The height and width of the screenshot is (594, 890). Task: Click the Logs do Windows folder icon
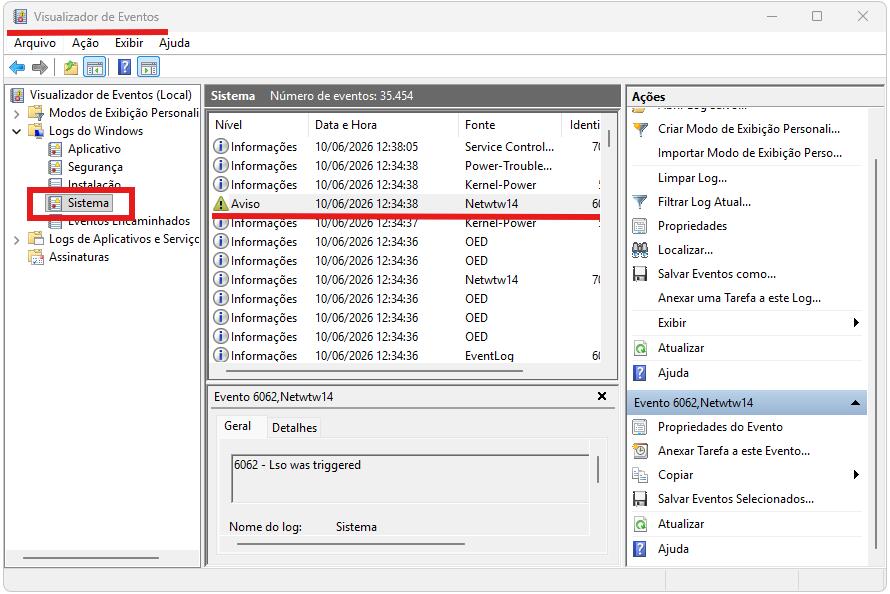[36, 131]
